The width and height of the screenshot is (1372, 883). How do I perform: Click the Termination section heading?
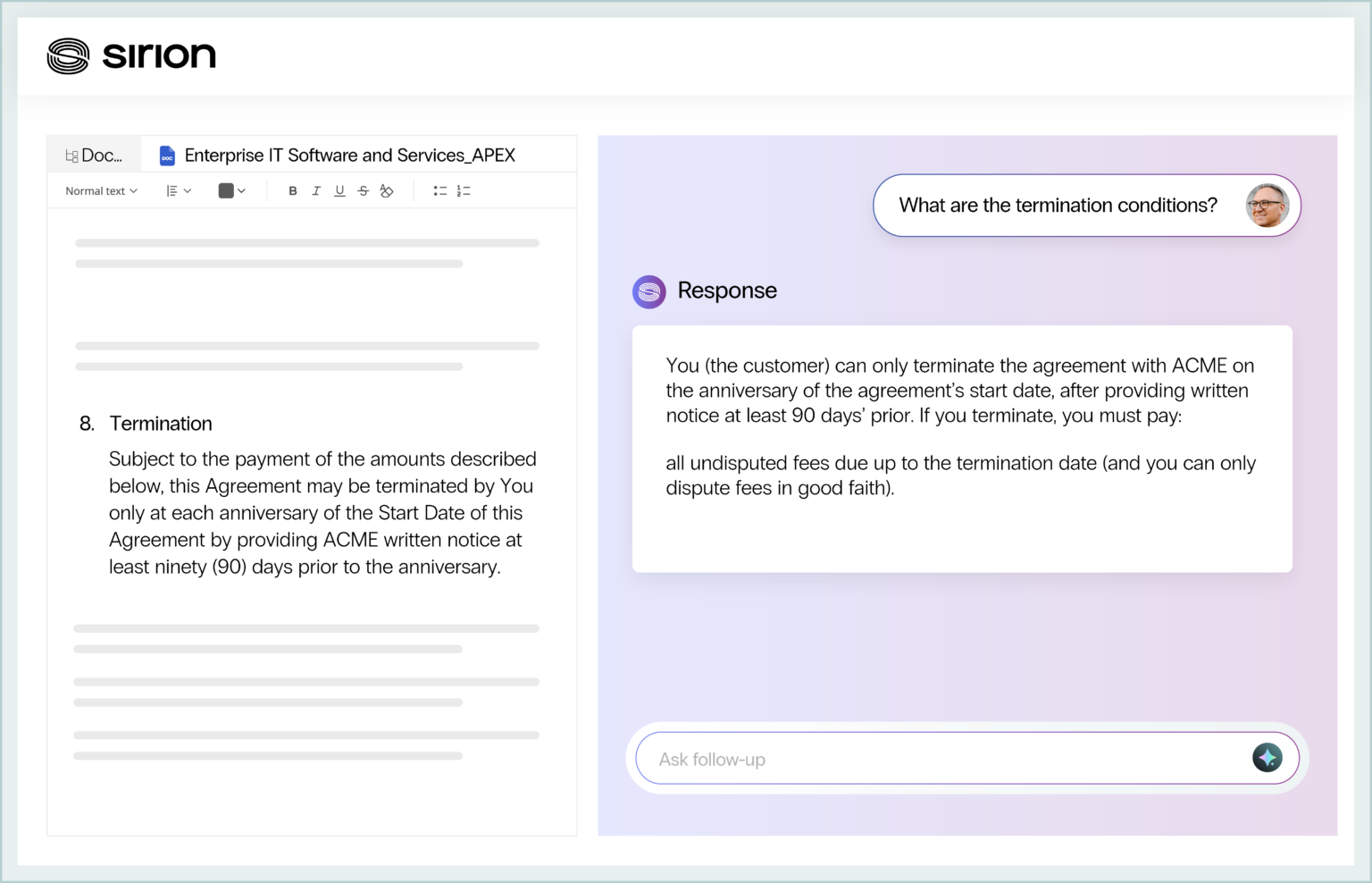pos(161,424)
